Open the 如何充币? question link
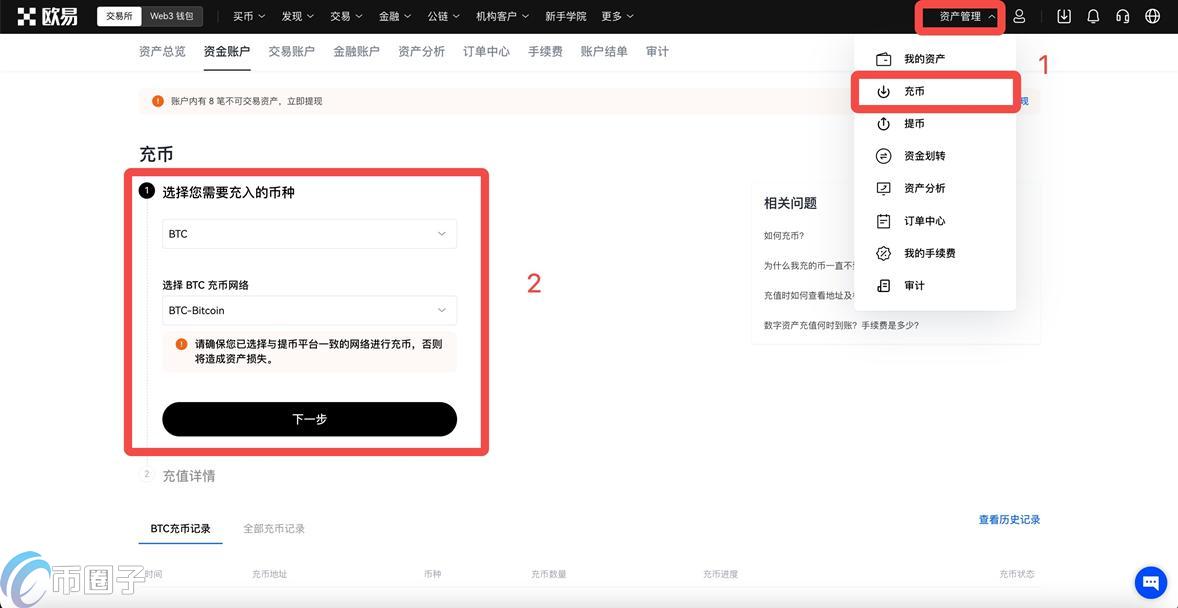The image size is (1178, 608). click(x=784, y=235)
